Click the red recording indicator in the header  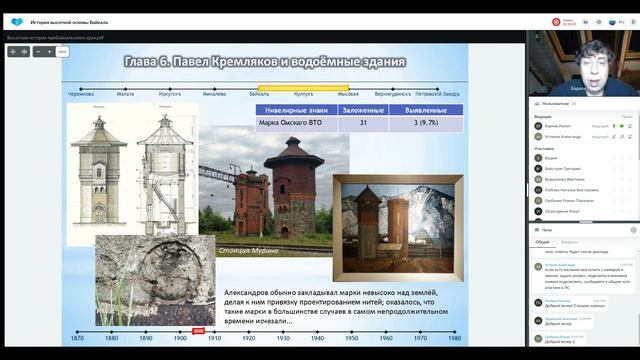[556, 22]
